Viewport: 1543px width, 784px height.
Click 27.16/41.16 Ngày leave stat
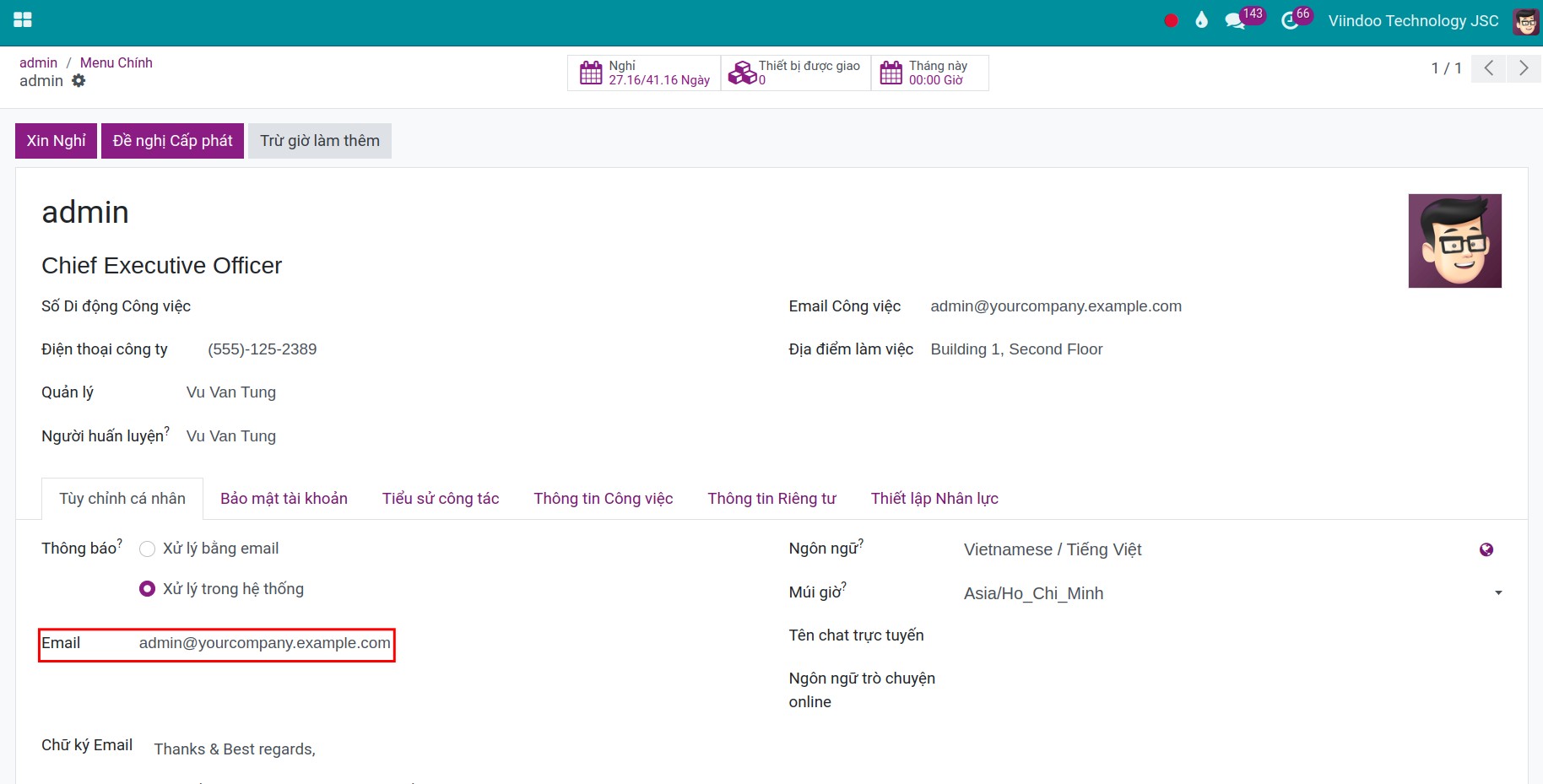[659, 80]
